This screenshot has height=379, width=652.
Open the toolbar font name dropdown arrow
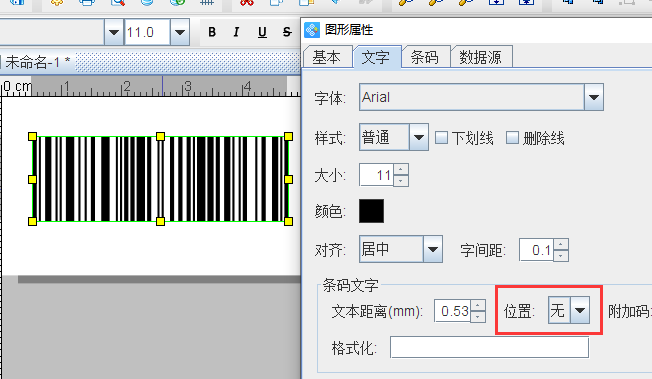[114, 32]
